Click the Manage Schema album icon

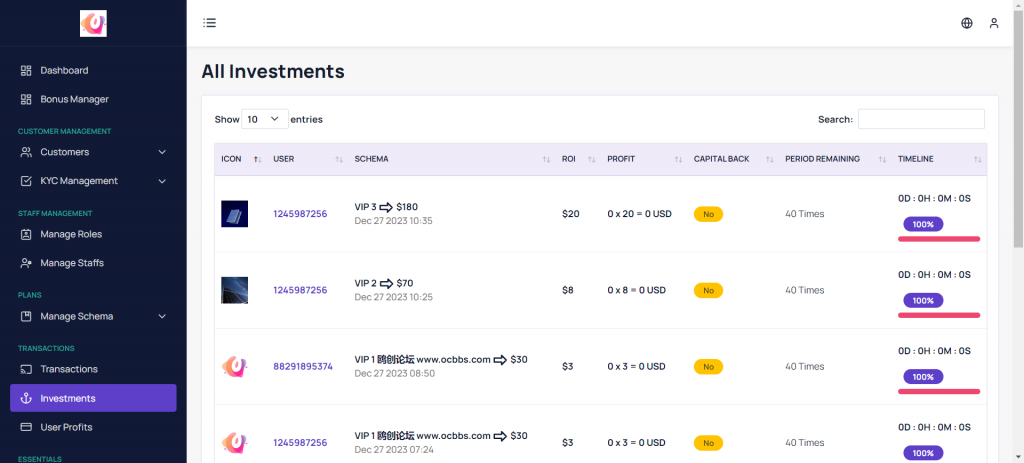click(26, 316)
